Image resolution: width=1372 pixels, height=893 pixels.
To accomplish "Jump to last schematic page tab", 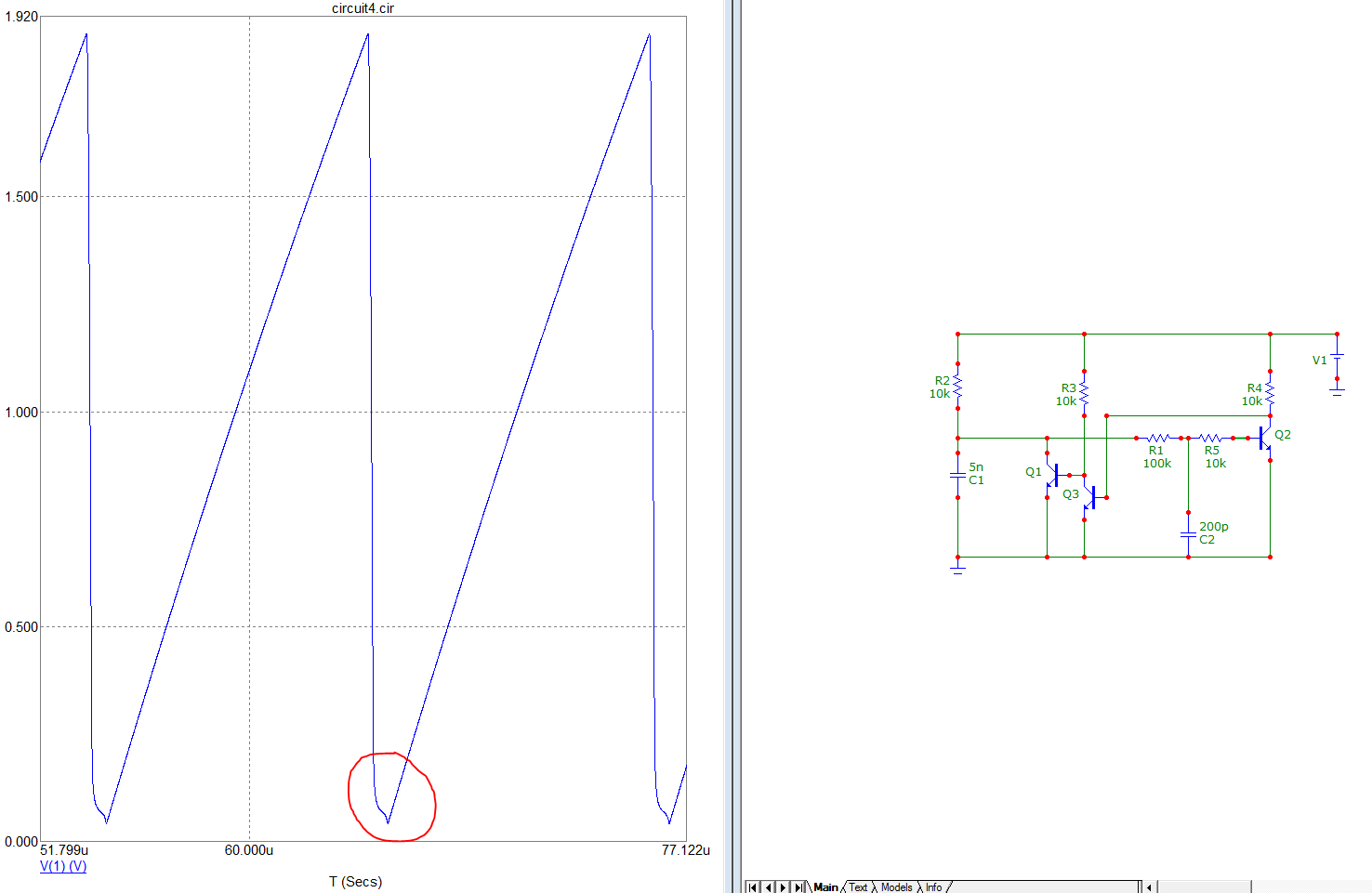I will [x=798, y=887].
